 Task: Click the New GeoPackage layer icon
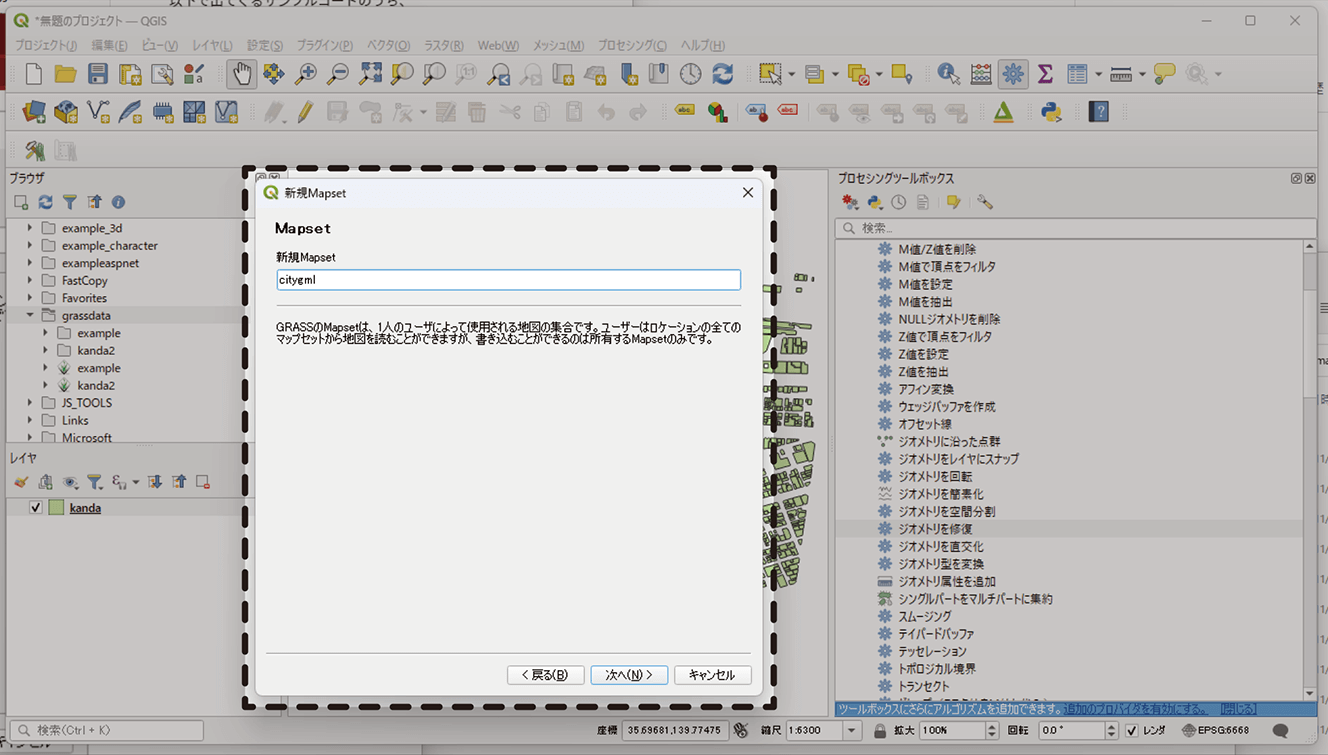(66, 112)
